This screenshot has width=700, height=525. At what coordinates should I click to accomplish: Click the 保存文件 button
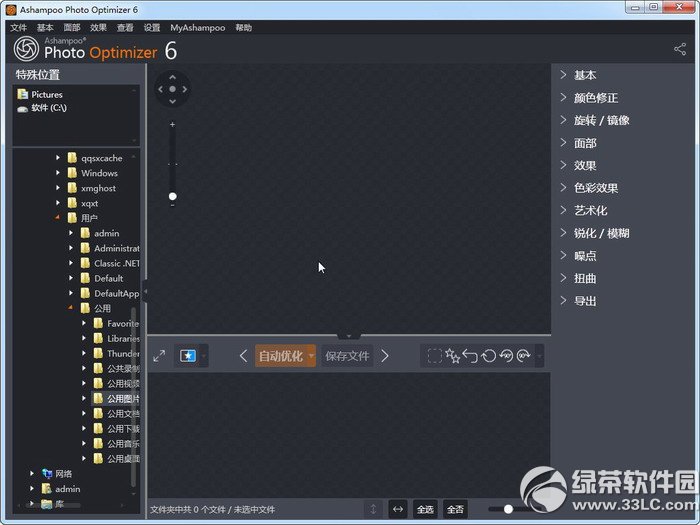[347, 356]
